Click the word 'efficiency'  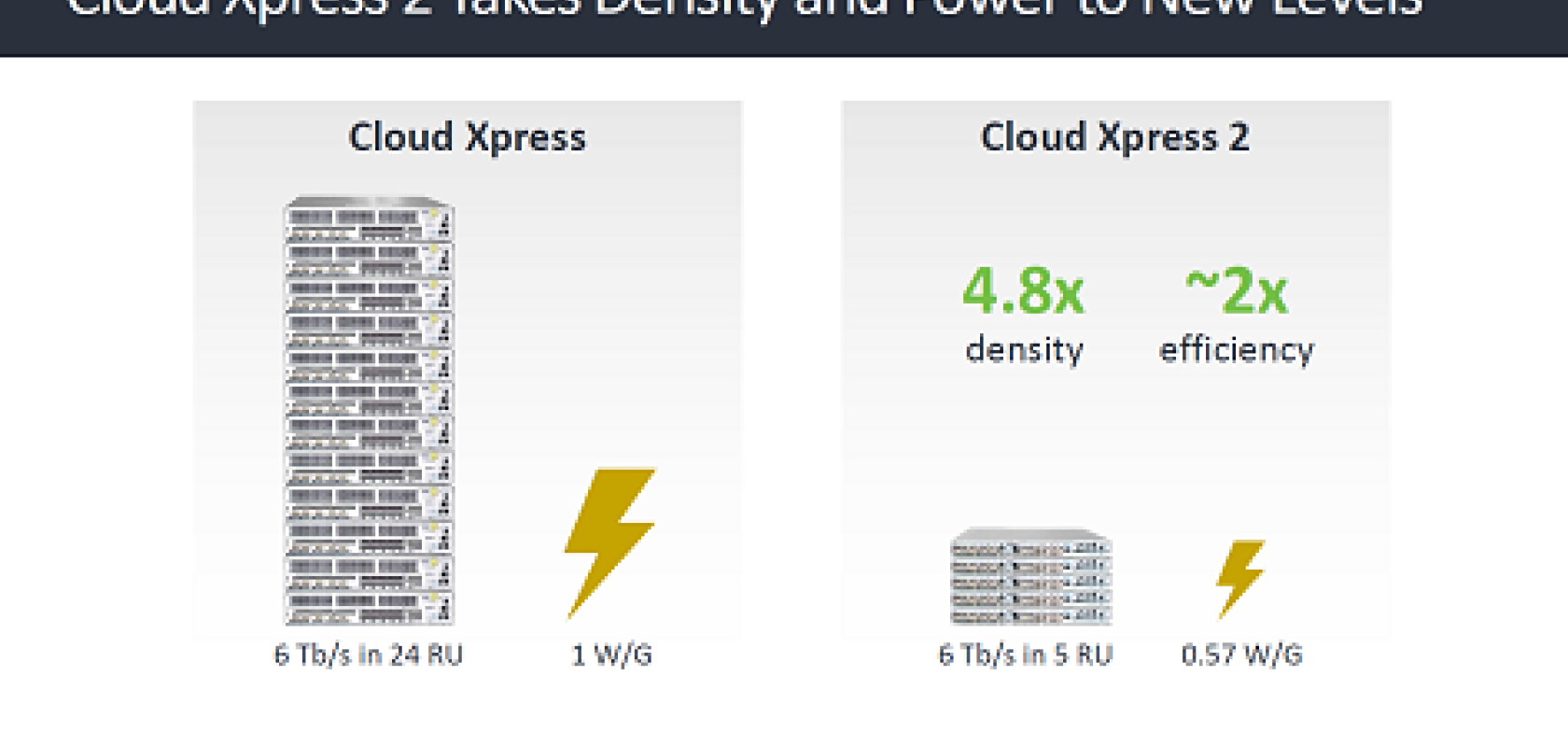(x=1237, y=349)
